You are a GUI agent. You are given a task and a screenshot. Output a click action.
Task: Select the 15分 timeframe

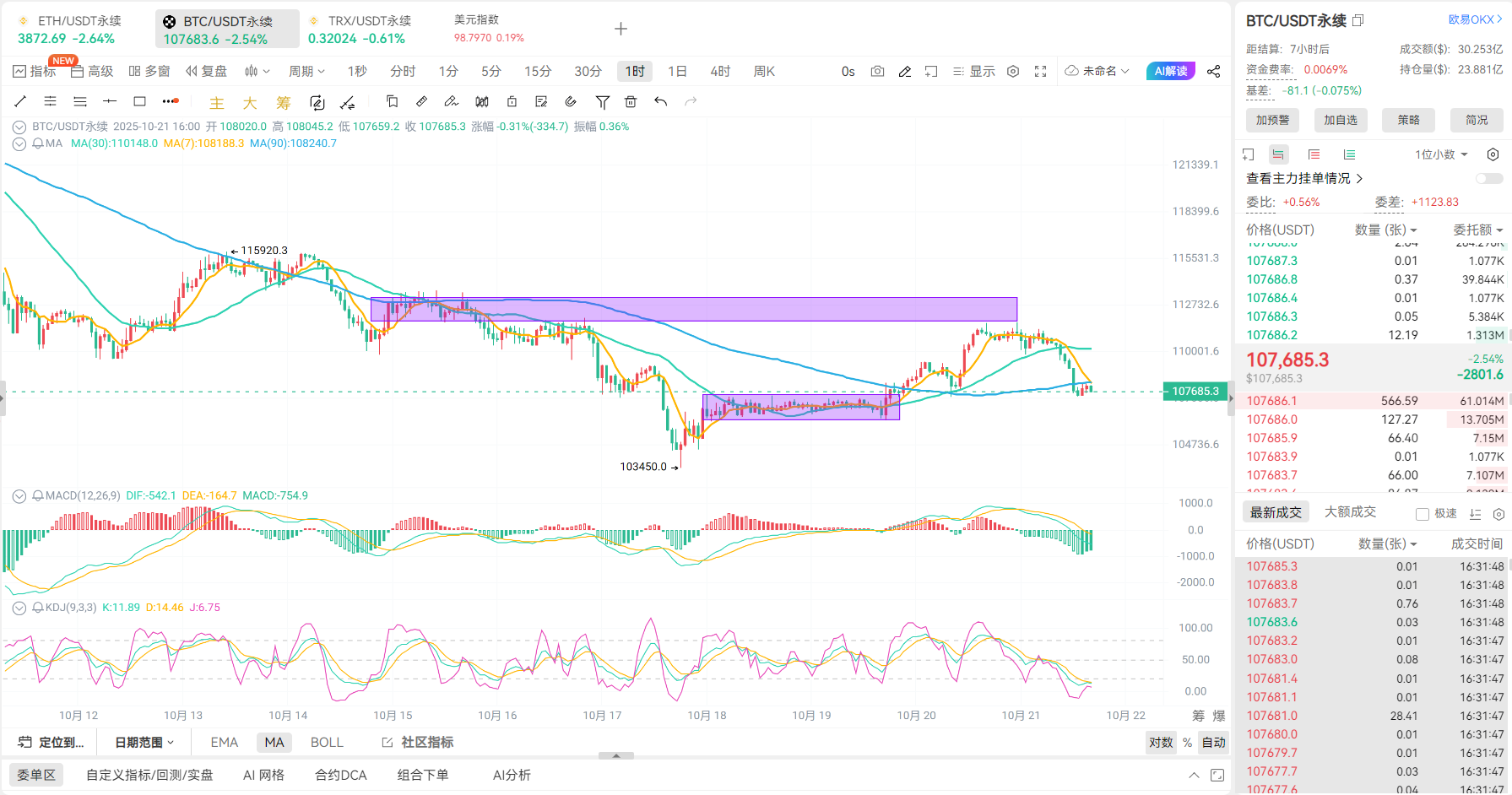(537, 72)
